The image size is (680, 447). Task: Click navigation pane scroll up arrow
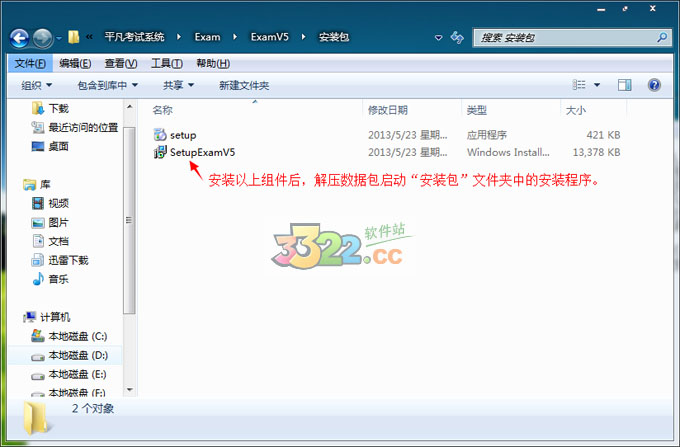tap(129, 107)
